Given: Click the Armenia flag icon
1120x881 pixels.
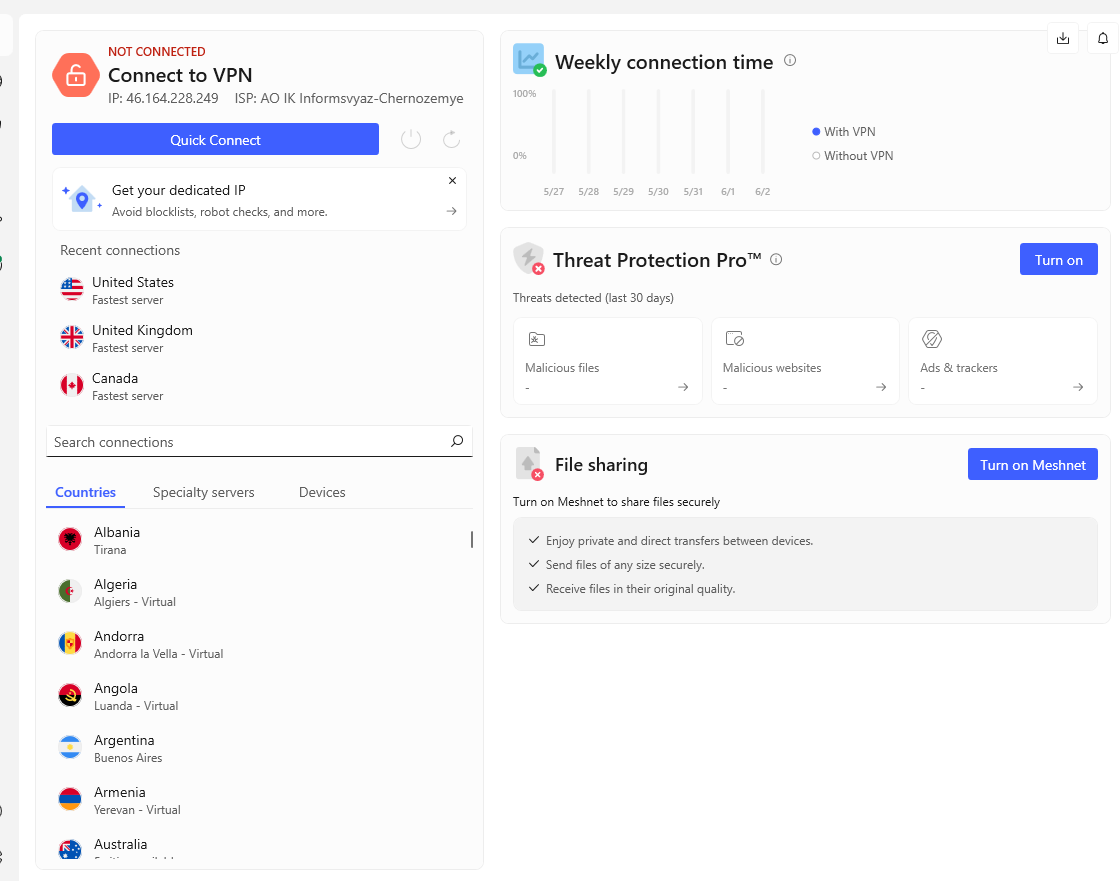Looking at the screenshot, I should [x=70, y=799].
